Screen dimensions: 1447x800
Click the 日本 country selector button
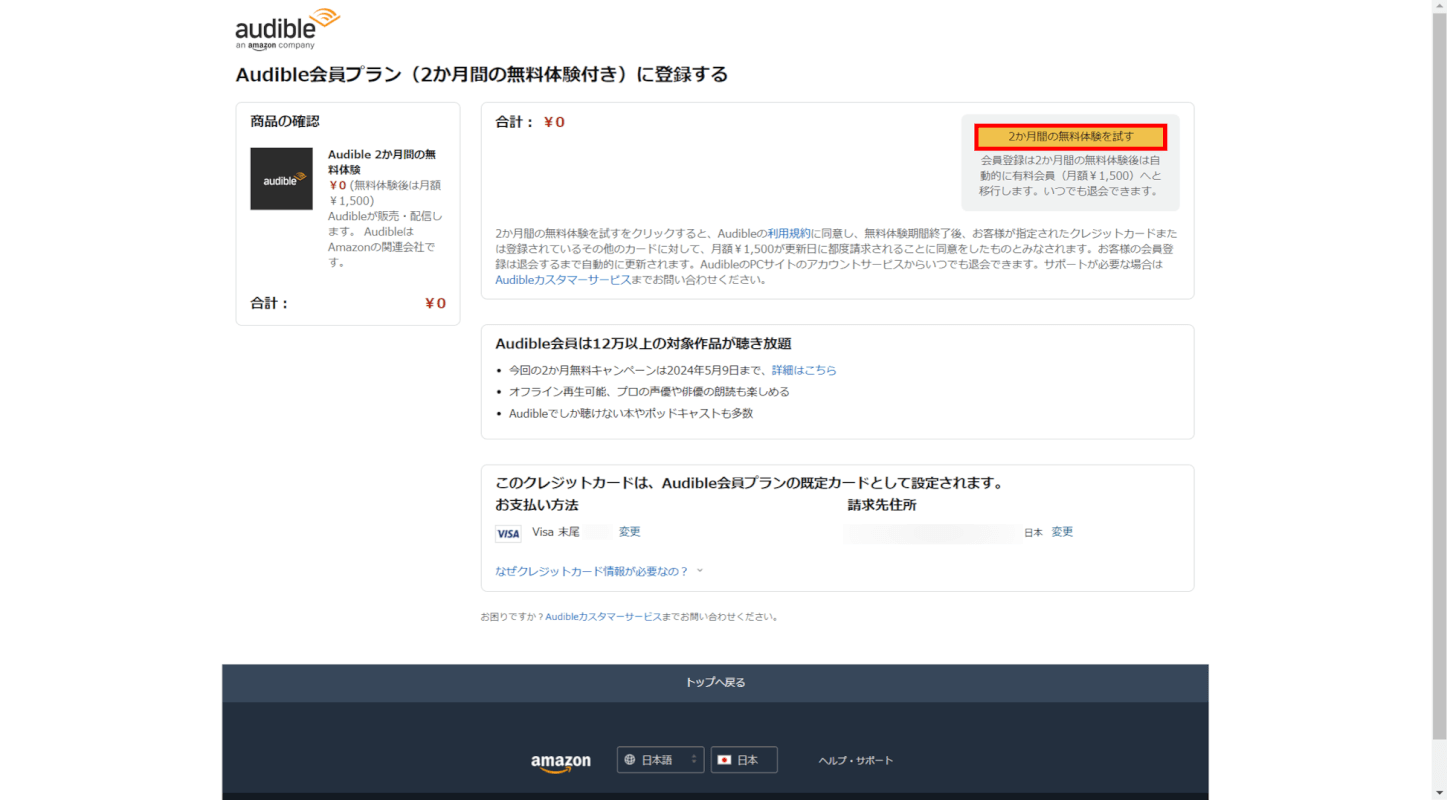[x=744, y=760]
